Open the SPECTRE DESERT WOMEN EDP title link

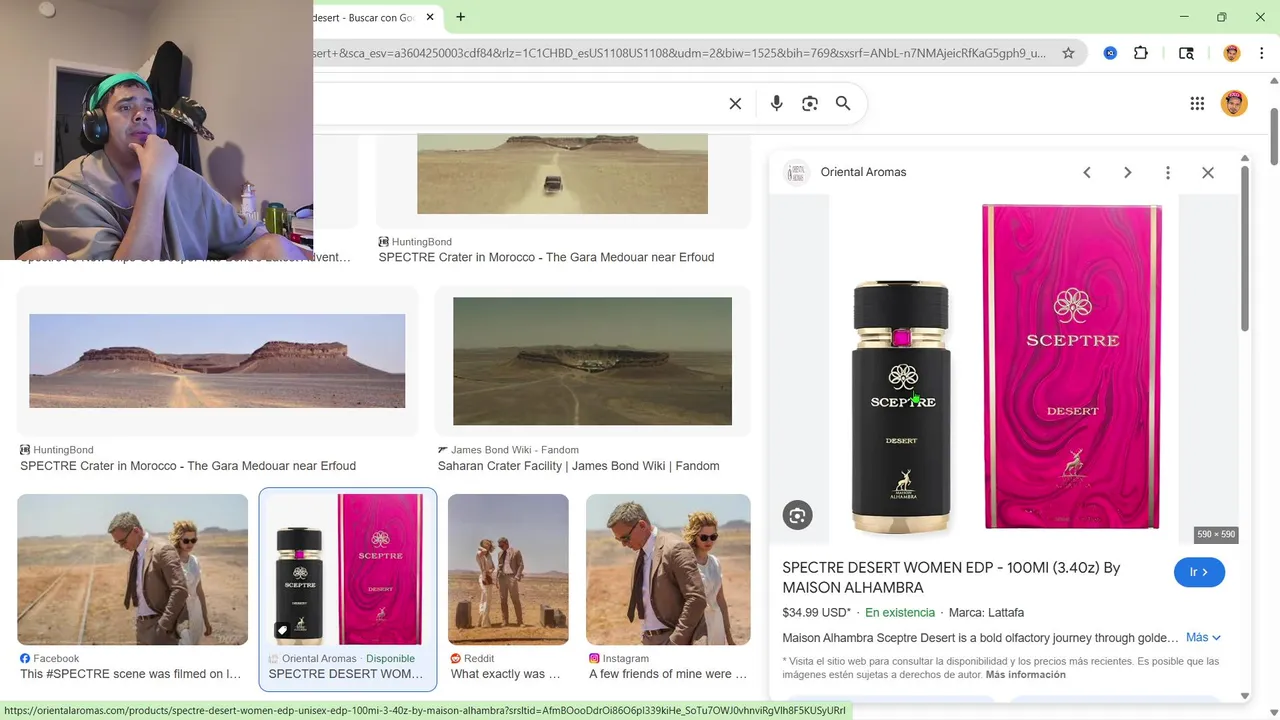(x=951, y=577)
